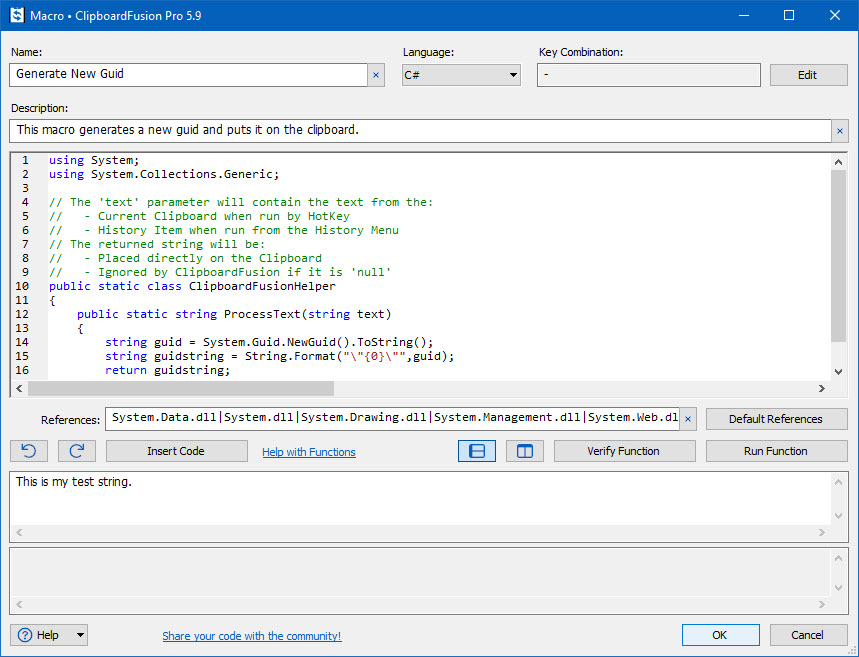
Task: Click the Run Function button
Action: point(776,451)
